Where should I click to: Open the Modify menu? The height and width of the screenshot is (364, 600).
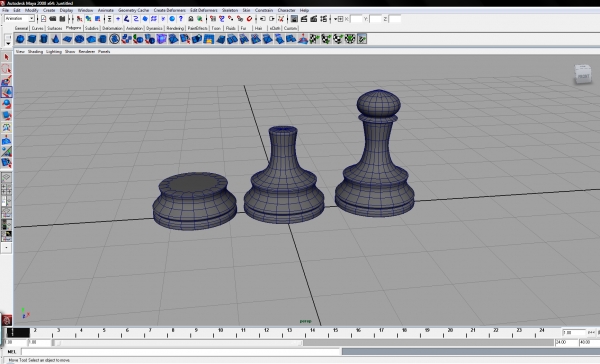tap(31, 10)
